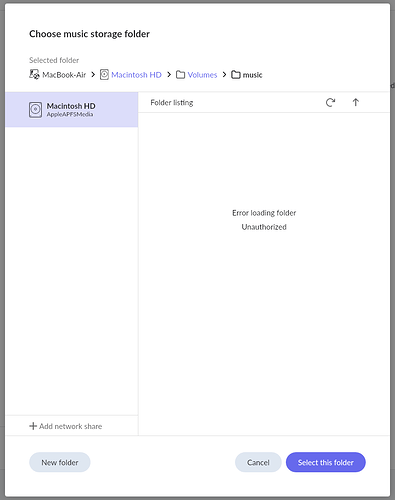
Task: Click chevron between Volumes and music
Action: [224, 74]
